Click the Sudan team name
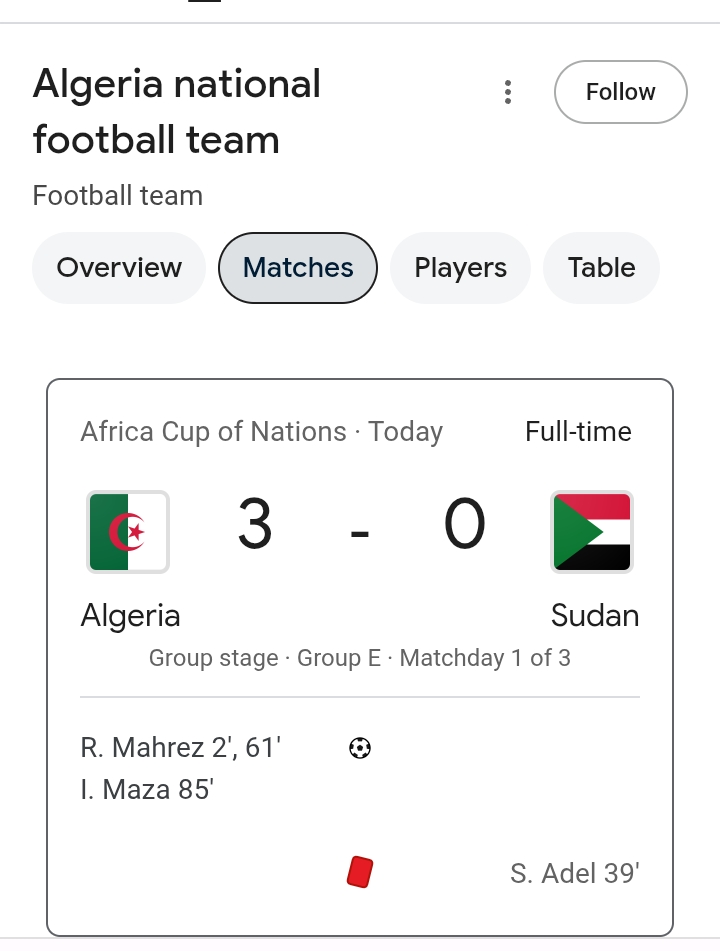The image size is (720, 951). tap(594, 615)
